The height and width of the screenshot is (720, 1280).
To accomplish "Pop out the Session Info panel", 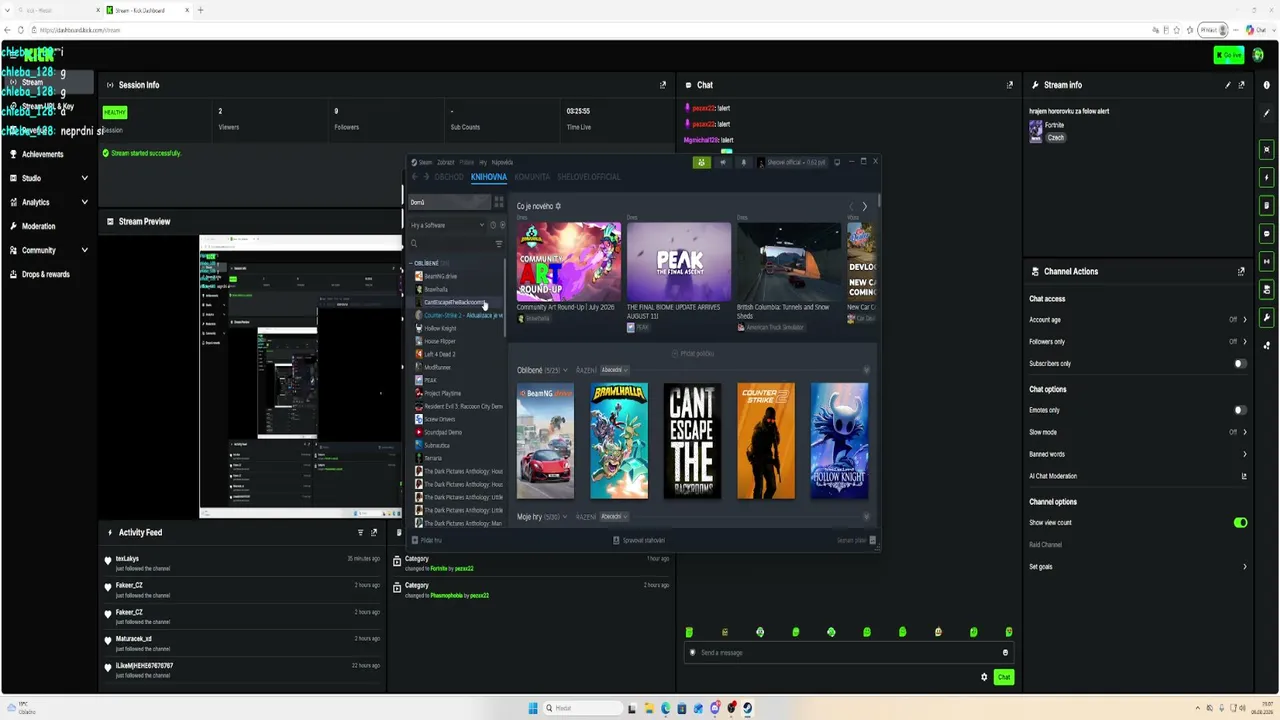I will (662, 85).
